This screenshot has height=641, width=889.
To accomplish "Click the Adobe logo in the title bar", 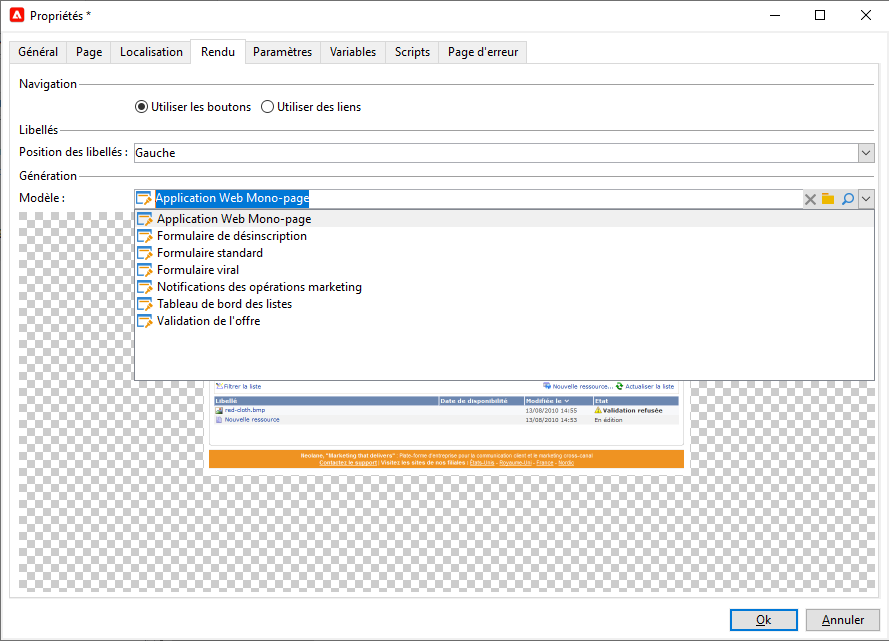I will coord(17,15).
